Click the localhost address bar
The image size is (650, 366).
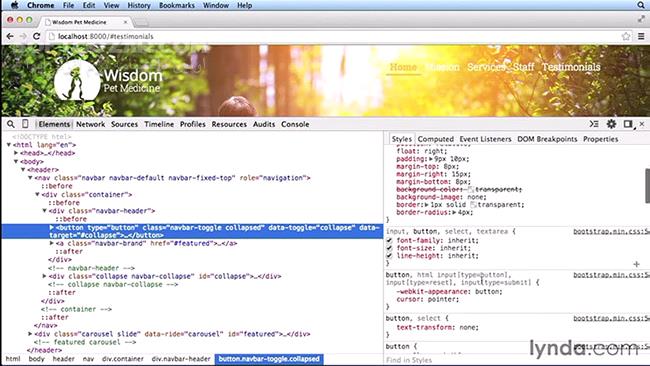[x=332, y=36]
